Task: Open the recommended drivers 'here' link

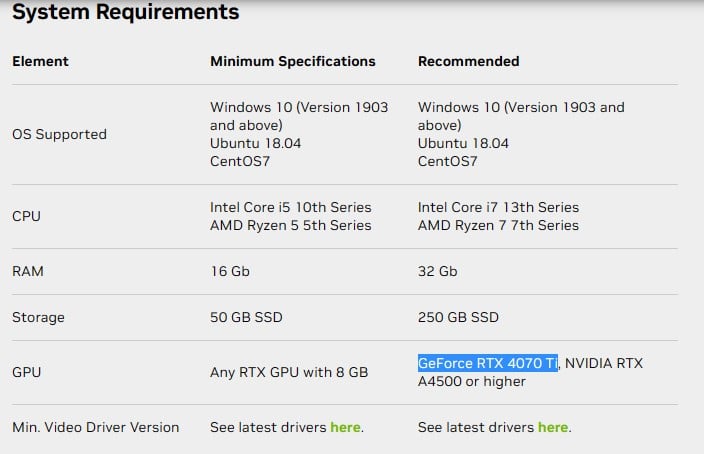Action: point(553,427)
